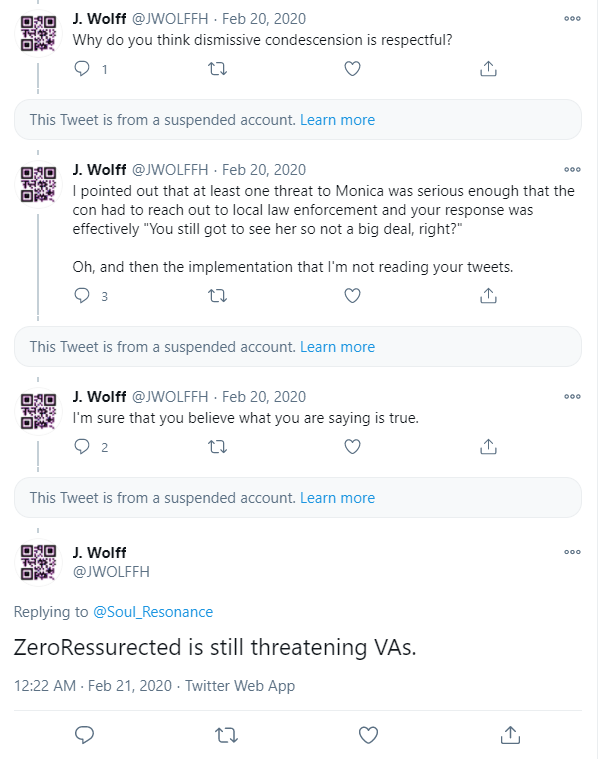This screenshot has height=759, width=599.
Task: Like the 'you believe what you are saying' tweet
Action: 352,446
